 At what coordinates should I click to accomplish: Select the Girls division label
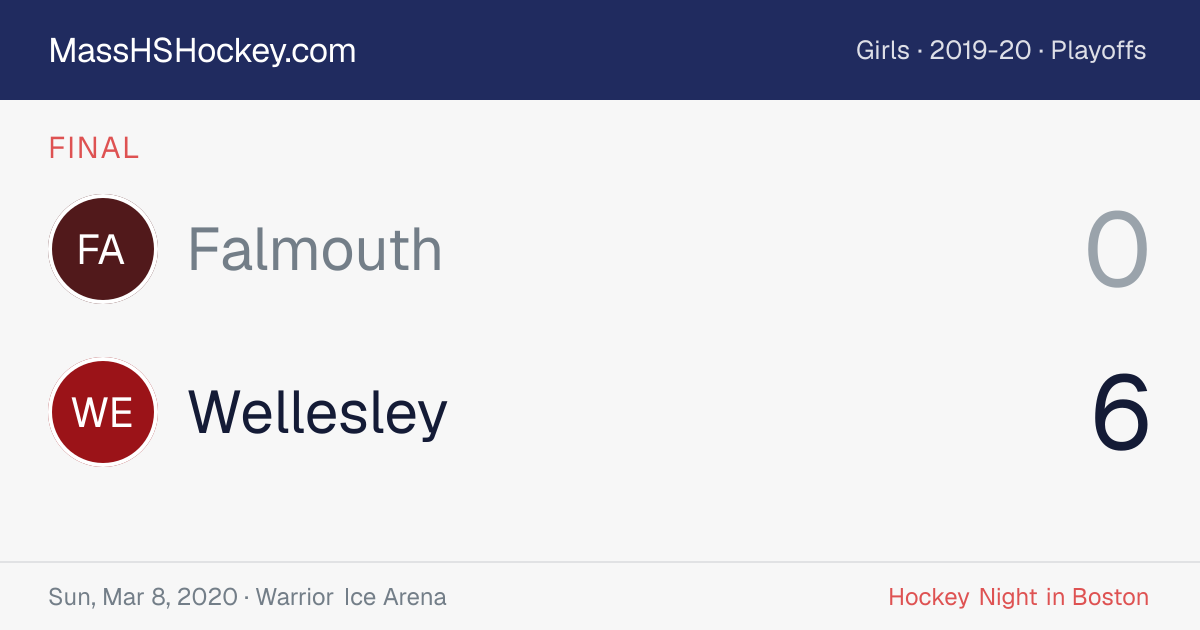(882, 50)
